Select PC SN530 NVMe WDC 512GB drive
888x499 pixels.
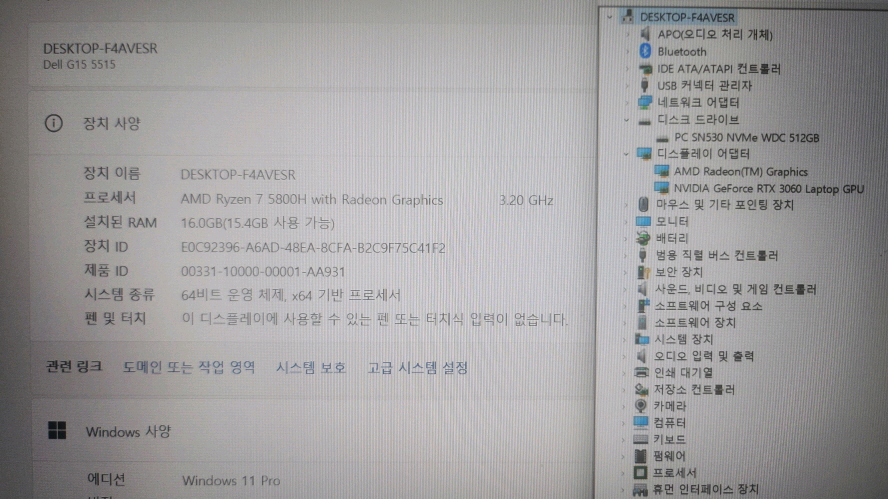pyautogui.click(x=746, y=137)
